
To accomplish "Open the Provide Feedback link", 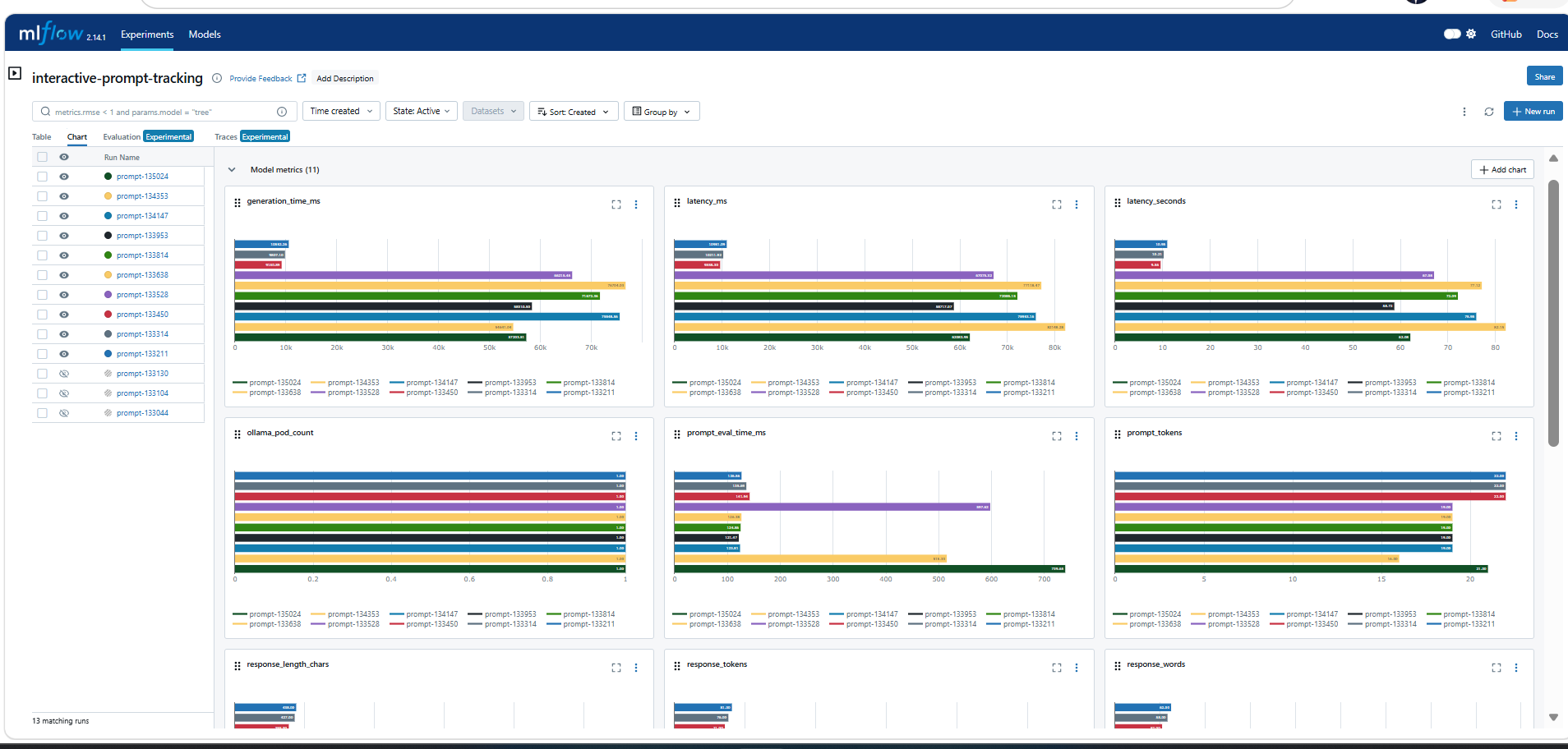I will [267, 79].
